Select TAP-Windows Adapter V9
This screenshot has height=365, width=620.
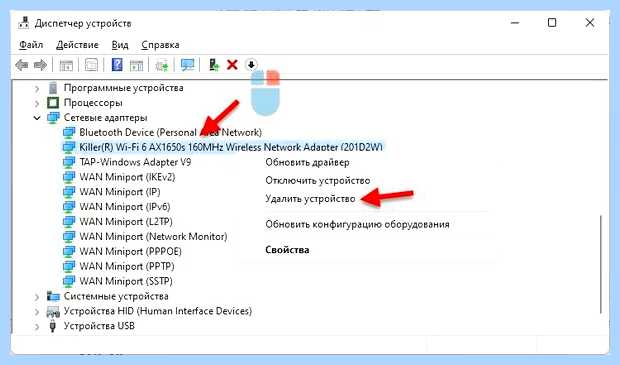tap(135, 162)
